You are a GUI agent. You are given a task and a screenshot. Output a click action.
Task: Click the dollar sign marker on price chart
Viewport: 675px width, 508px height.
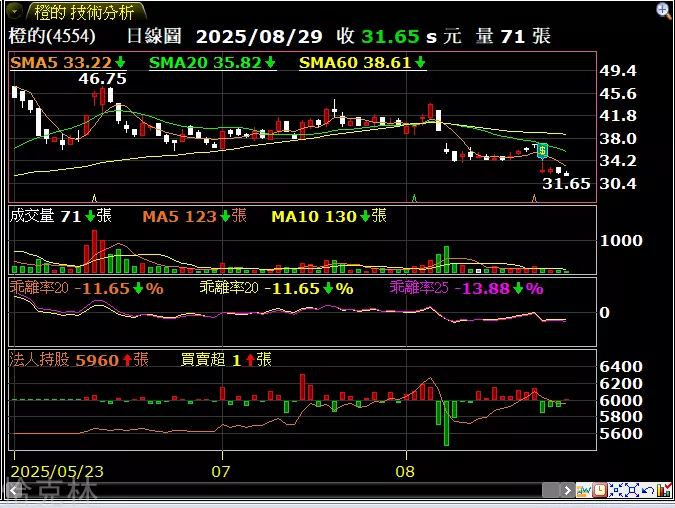point(542,151)
